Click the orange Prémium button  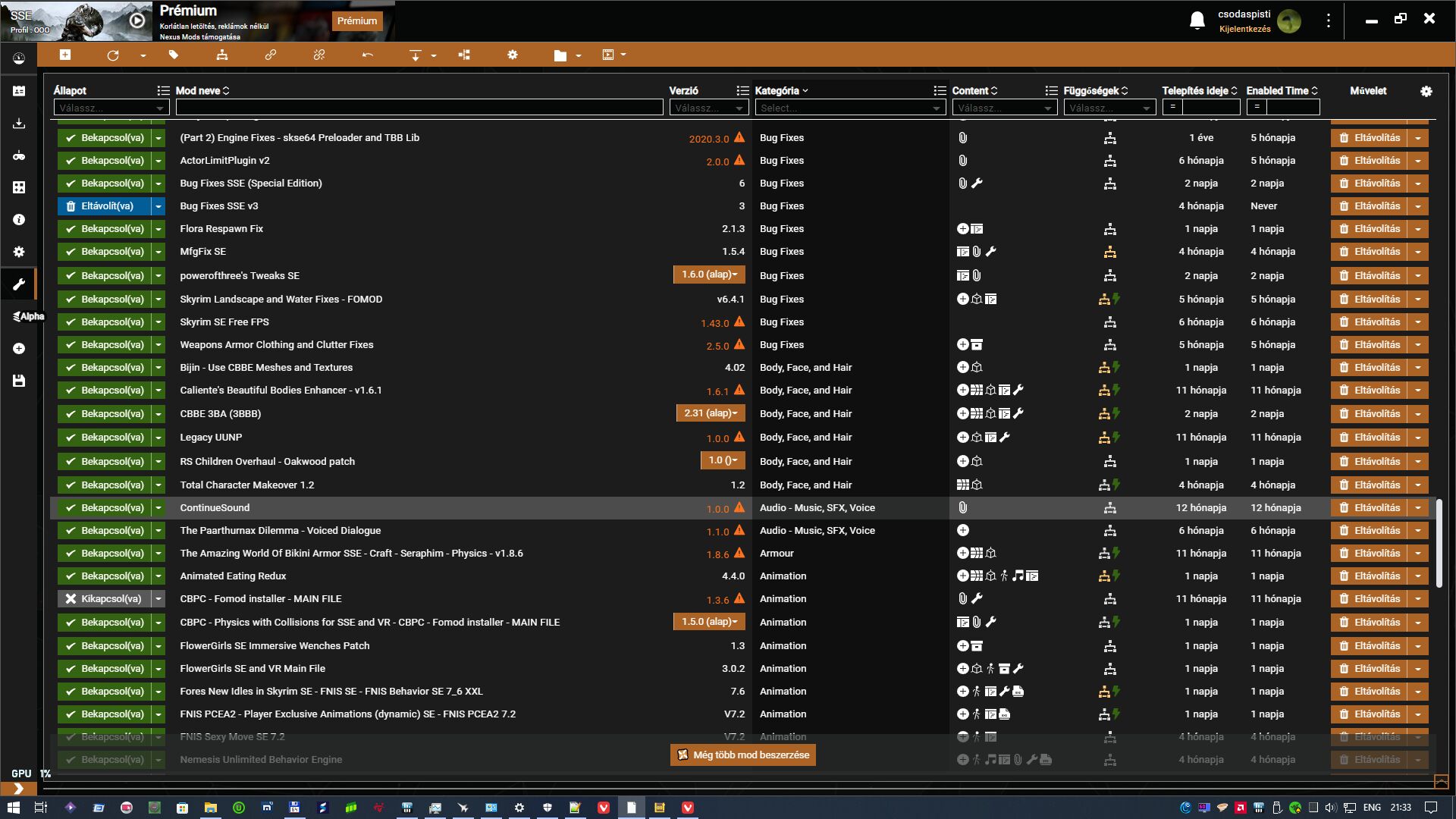coord(357,21)
